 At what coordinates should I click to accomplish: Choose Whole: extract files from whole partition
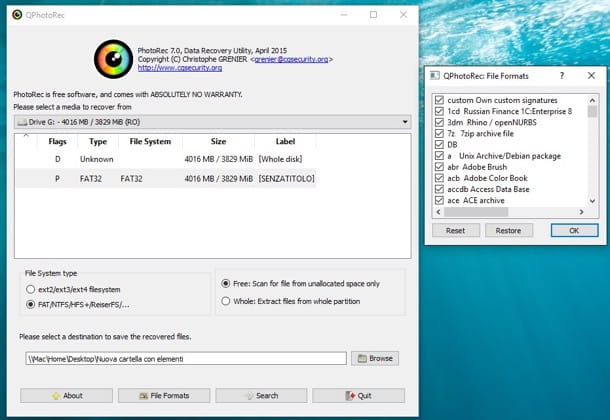(226, 301)
